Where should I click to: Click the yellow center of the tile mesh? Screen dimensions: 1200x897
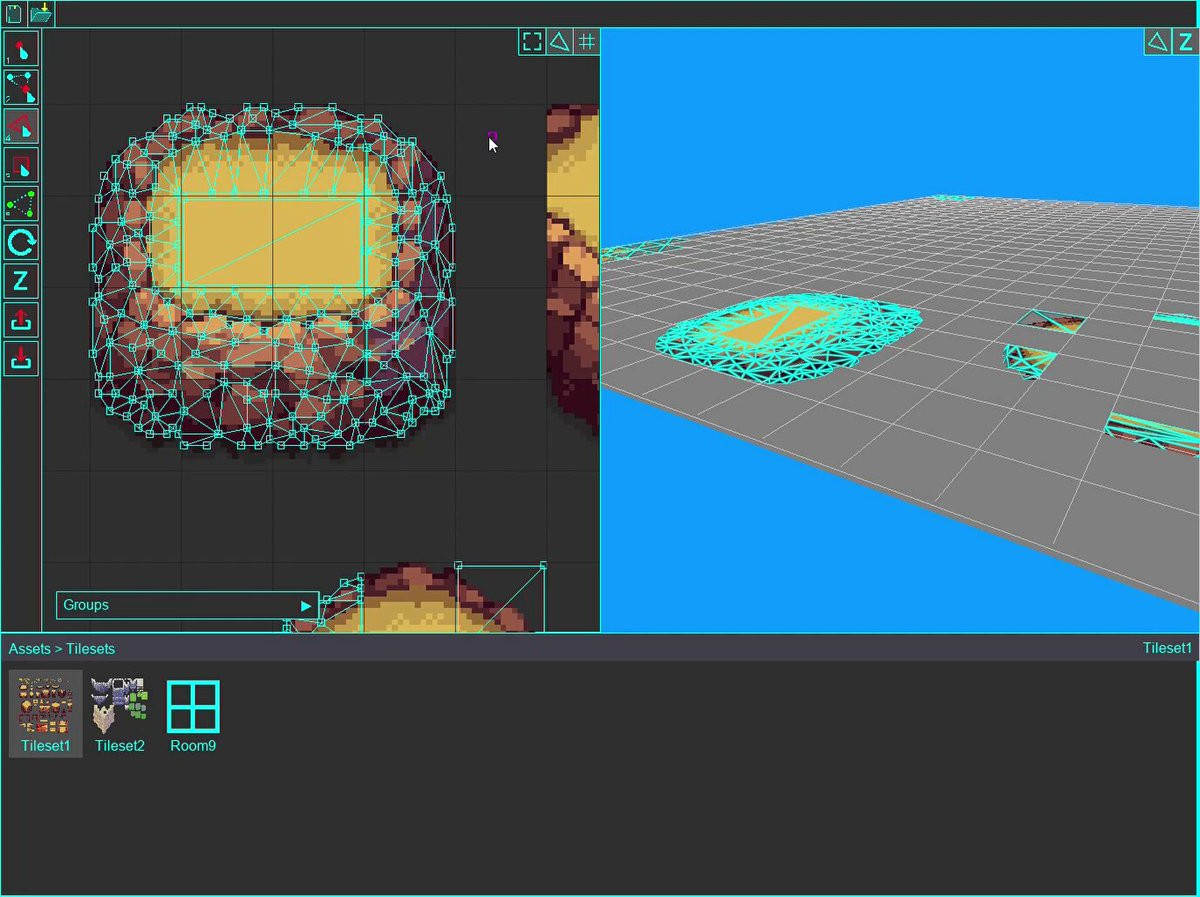pos(272,241)
